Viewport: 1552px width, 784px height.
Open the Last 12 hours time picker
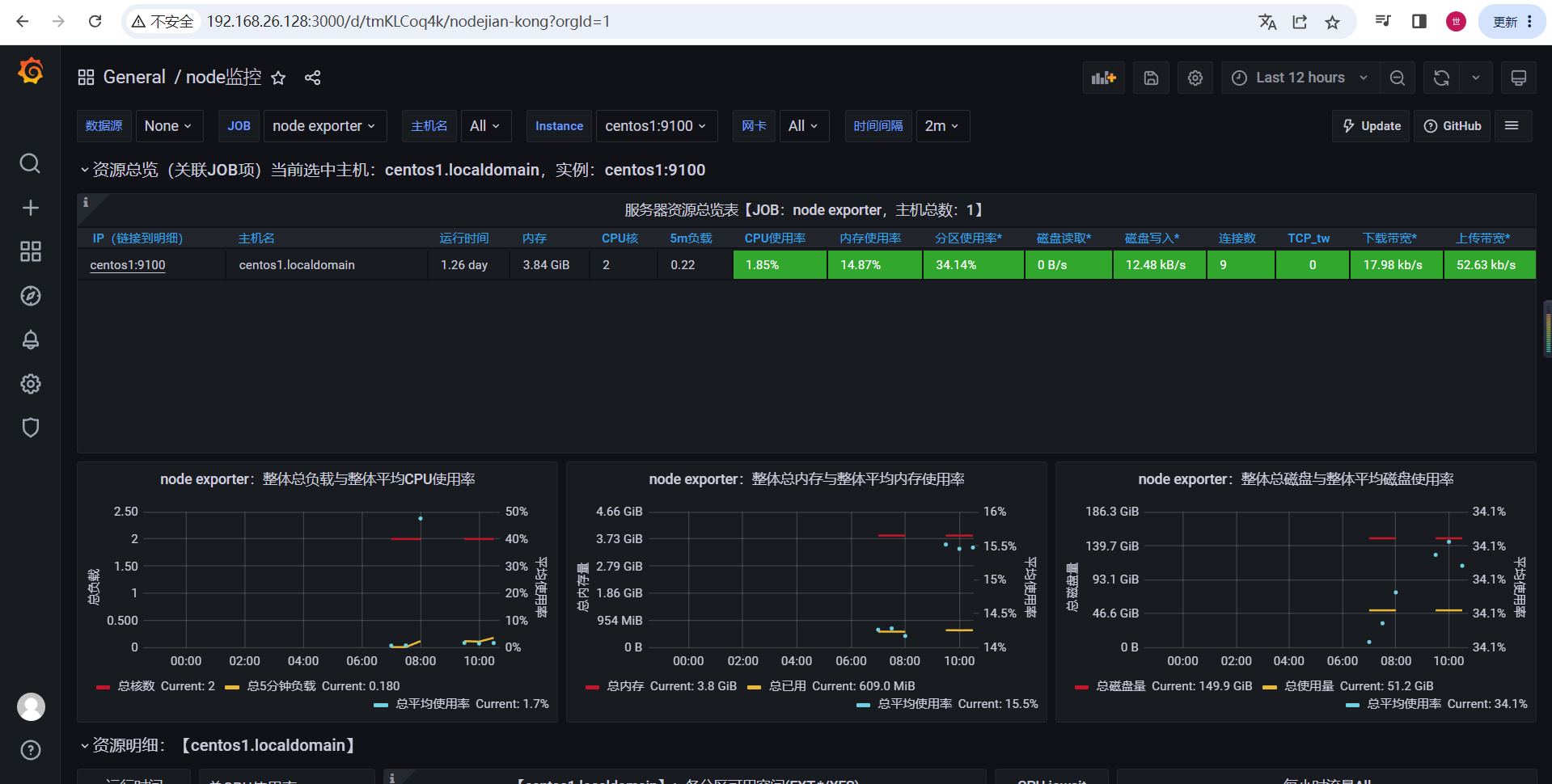tap(1297, 78)
